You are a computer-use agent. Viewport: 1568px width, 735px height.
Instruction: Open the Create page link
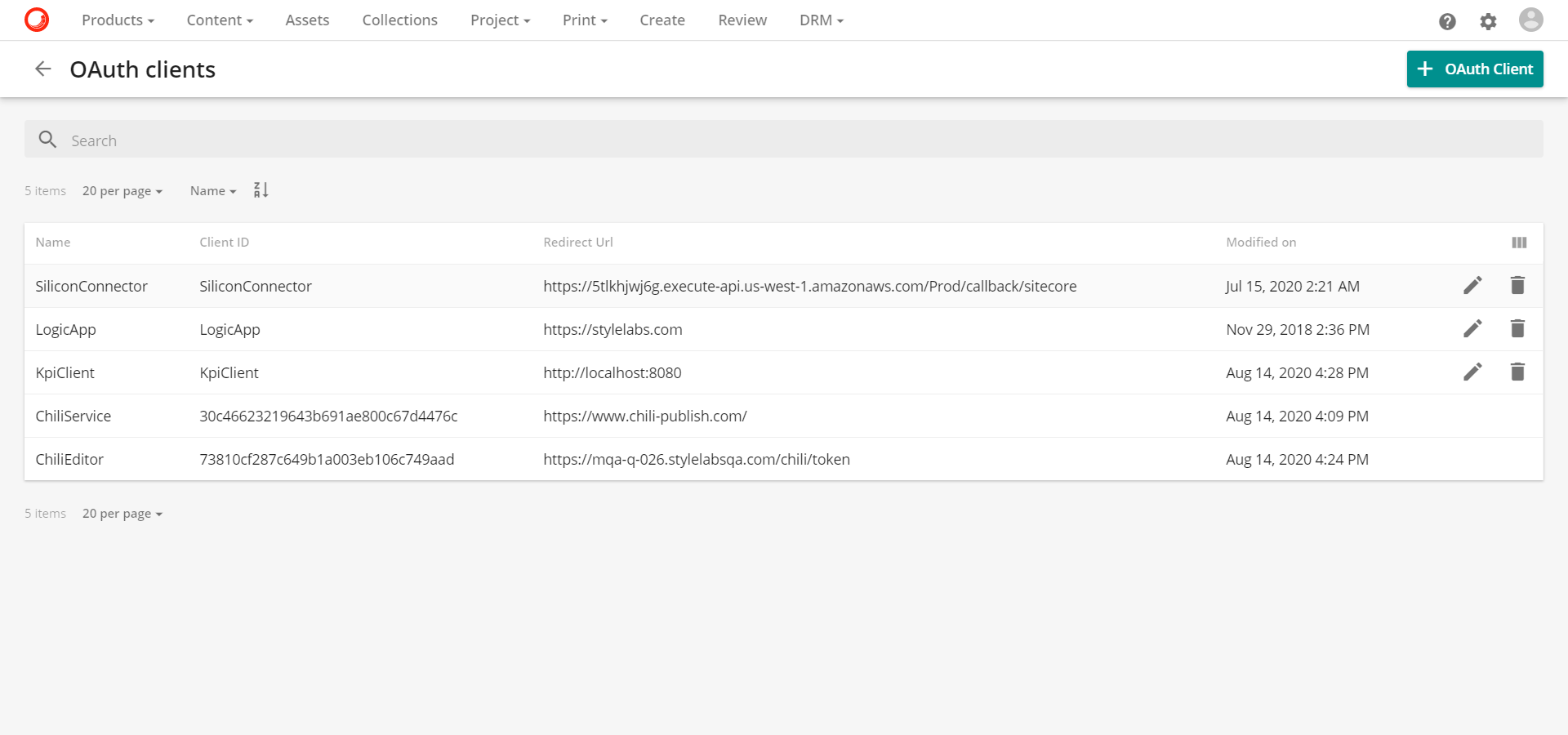(x=661, y=20)
